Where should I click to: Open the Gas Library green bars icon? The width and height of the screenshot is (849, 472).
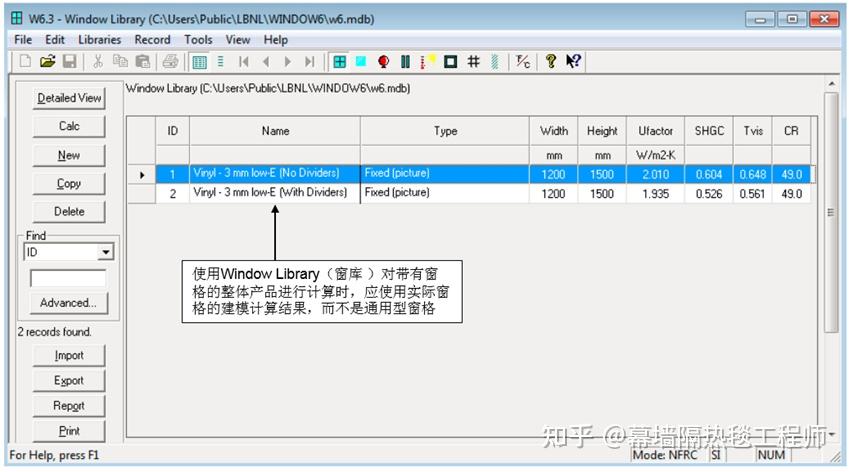(405, 61)
